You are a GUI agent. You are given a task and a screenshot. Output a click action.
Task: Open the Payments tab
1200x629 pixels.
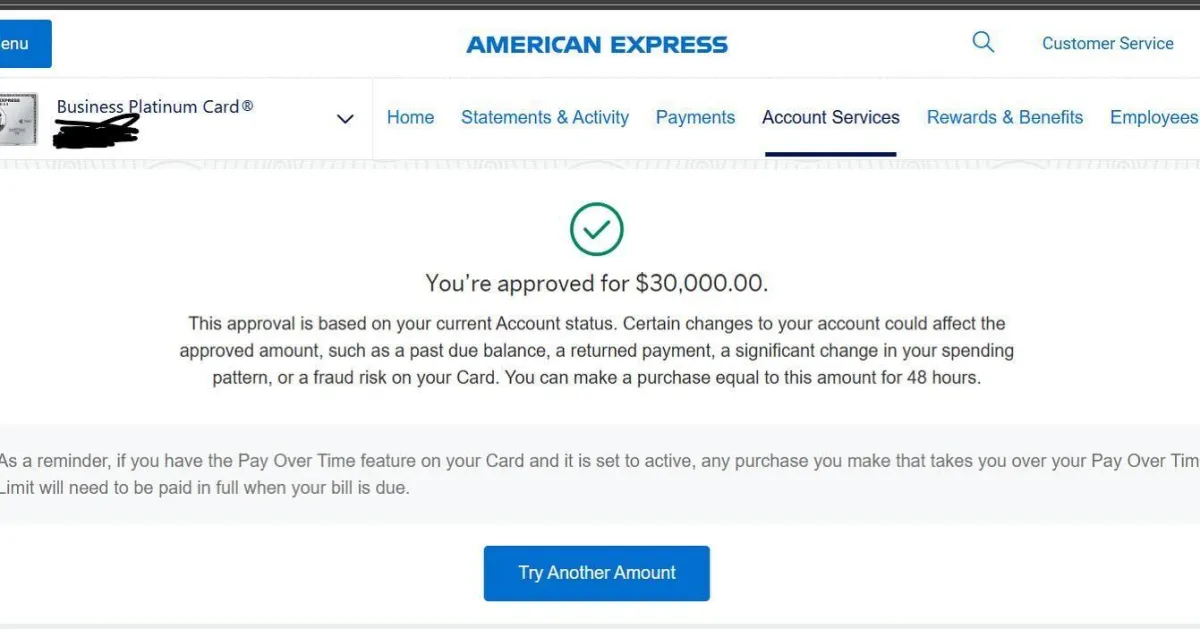pyautogui.click(x=695, y=117)
